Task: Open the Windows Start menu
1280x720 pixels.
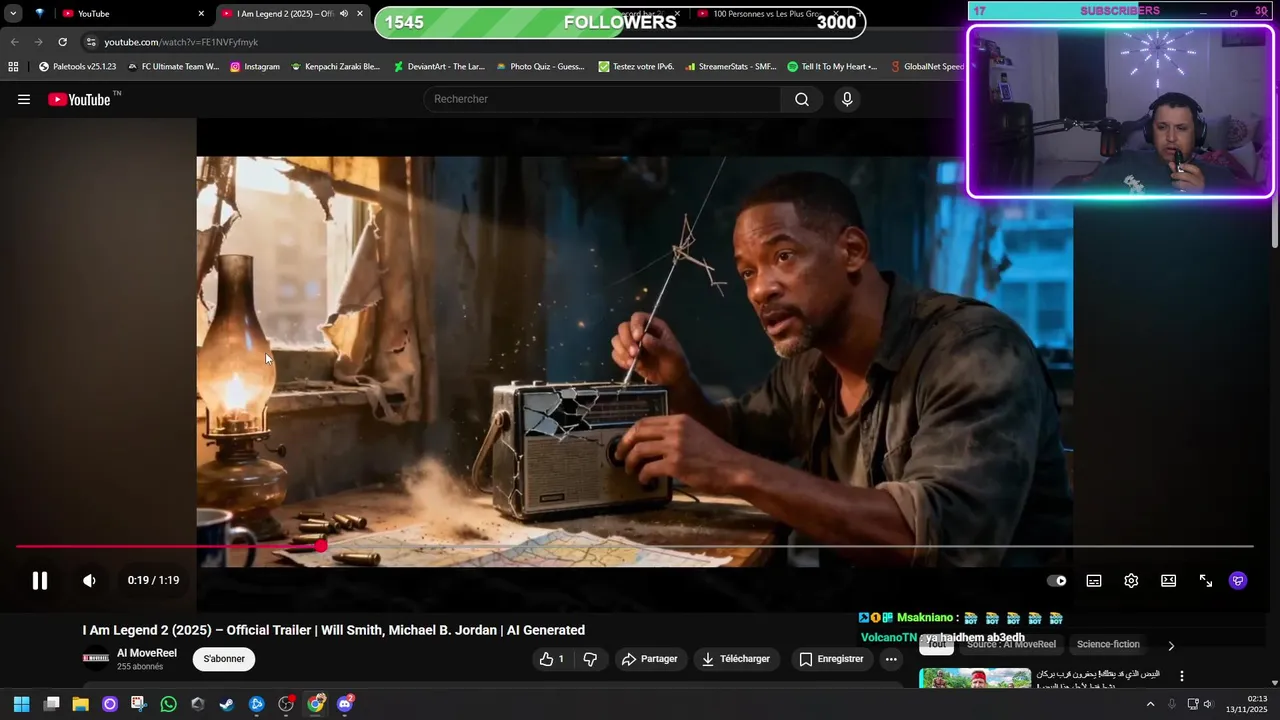Action: click(x=21, y=704)
